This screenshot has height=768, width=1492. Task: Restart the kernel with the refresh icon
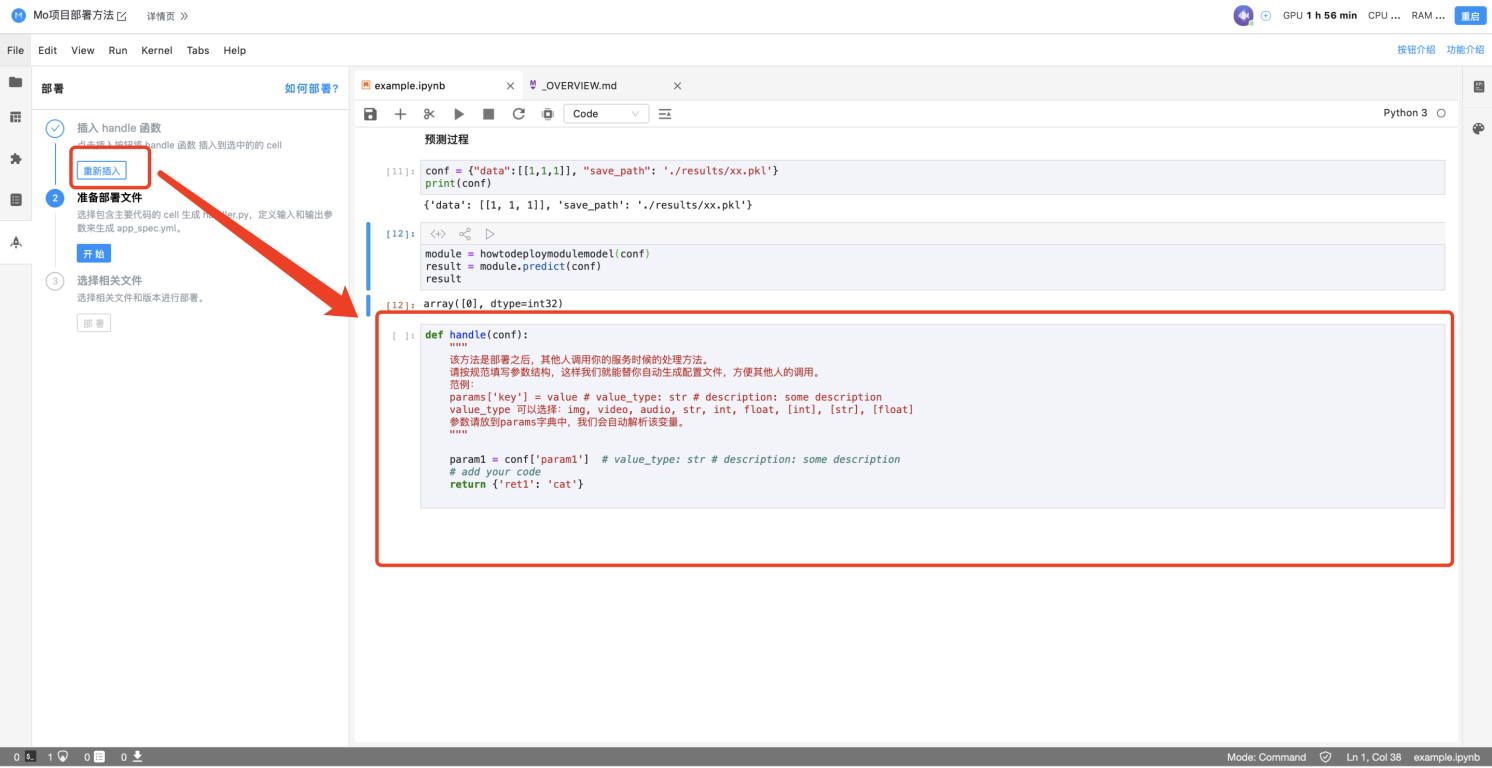(518, 114)
